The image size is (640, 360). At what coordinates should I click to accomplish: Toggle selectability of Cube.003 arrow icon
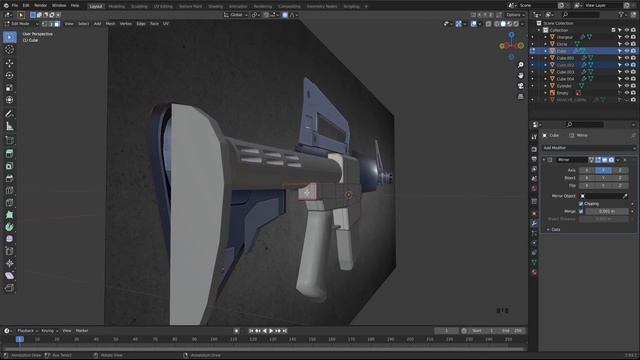pyautogui.click(x=620, y=72)
